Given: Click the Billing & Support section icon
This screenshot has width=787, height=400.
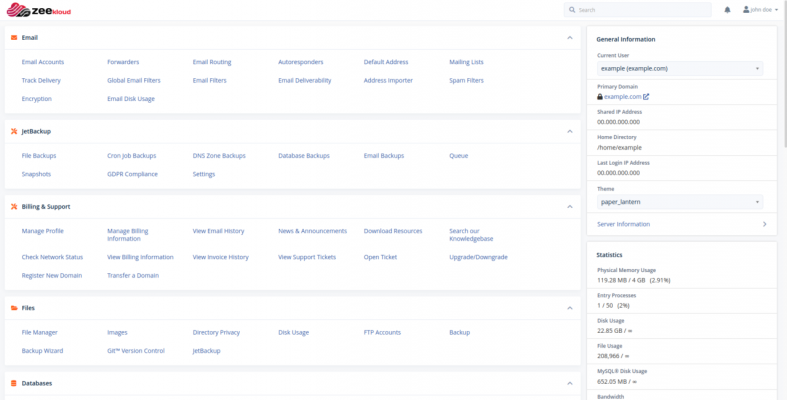Looking at the screenshot, I should point(13,206).
